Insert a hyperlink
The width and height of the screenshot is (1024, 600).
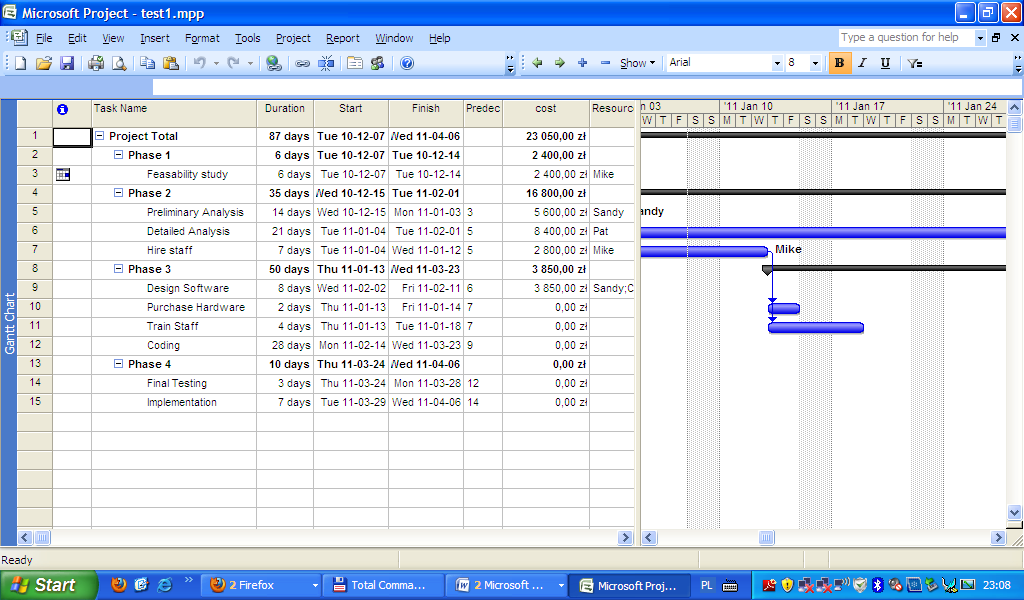(x=274, y=63)
